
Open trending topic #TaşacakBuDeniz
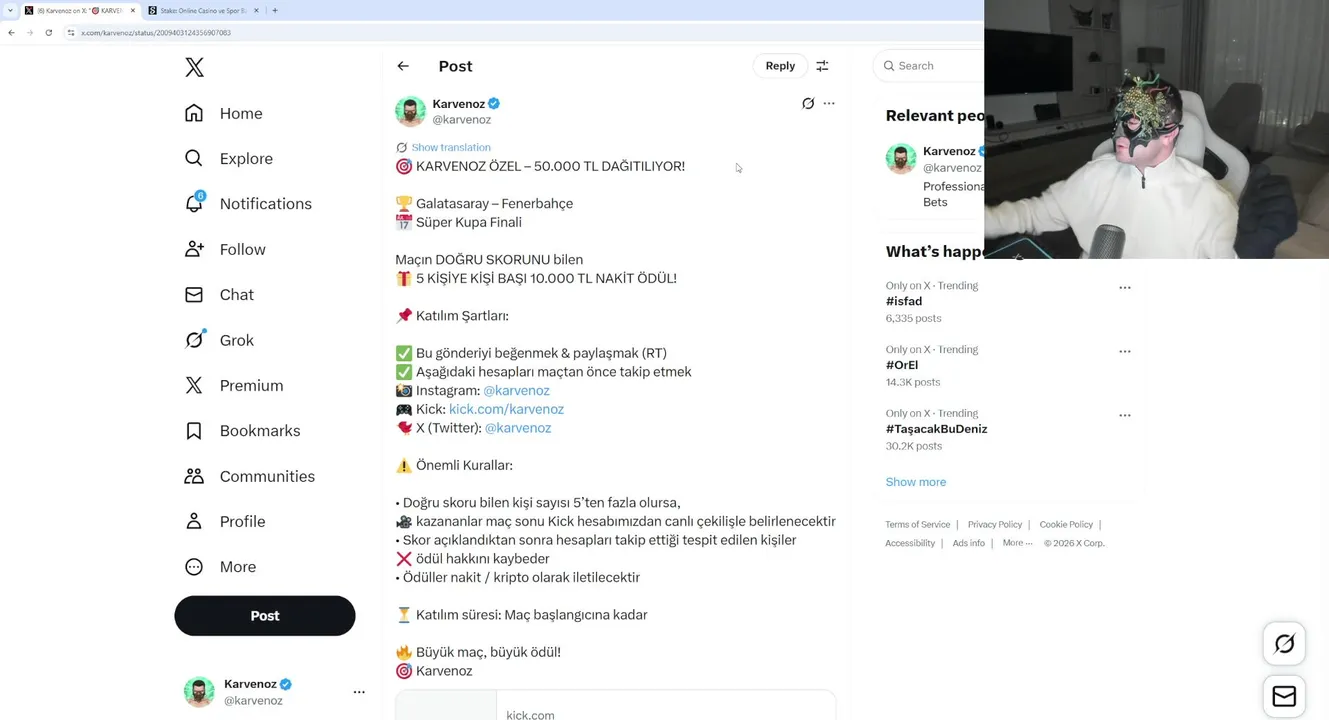click(936, 429)
